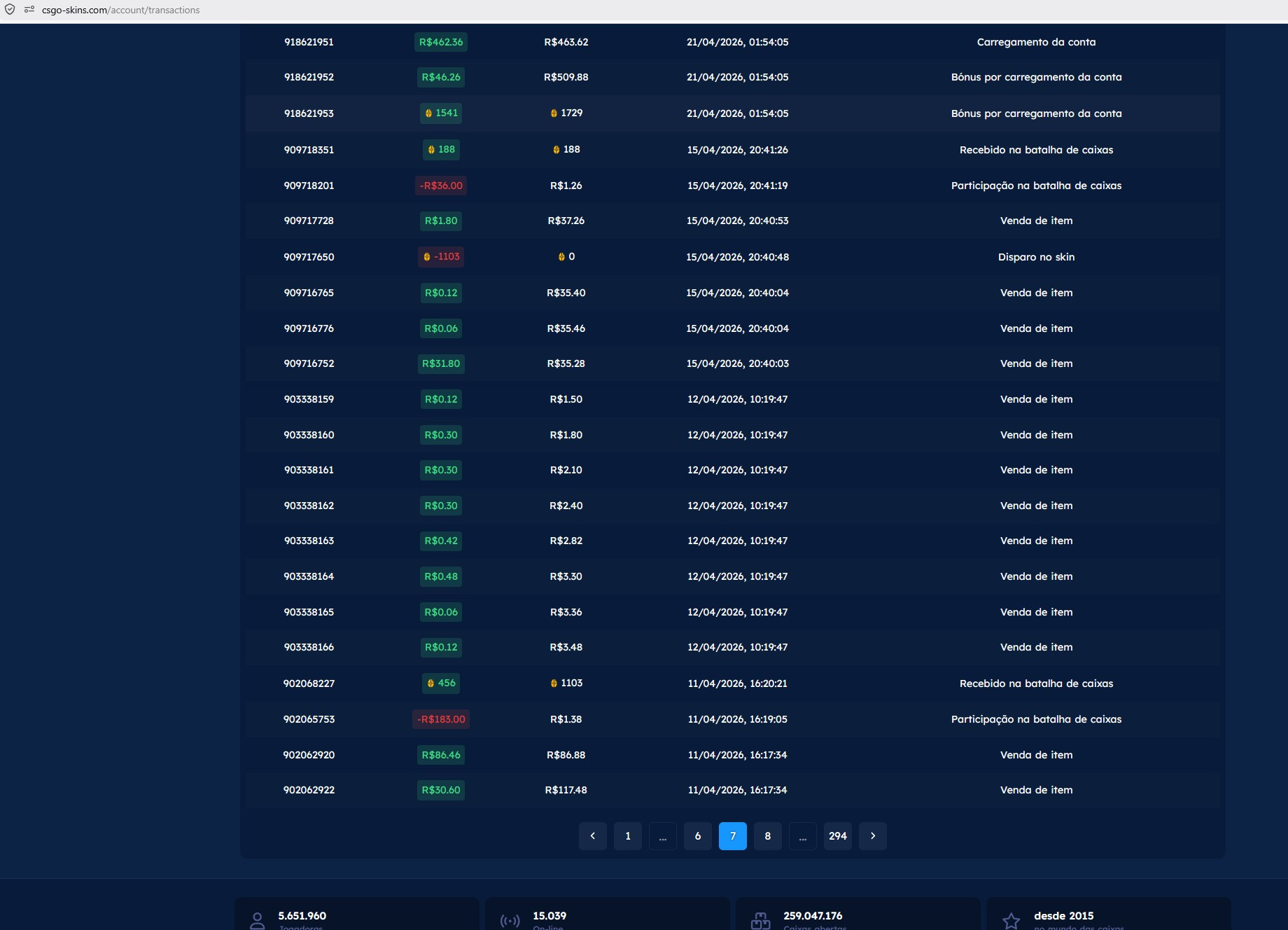Viewport: 1288px width, 930px height.
Task: Click balance R$3.36
Action: 566,612
